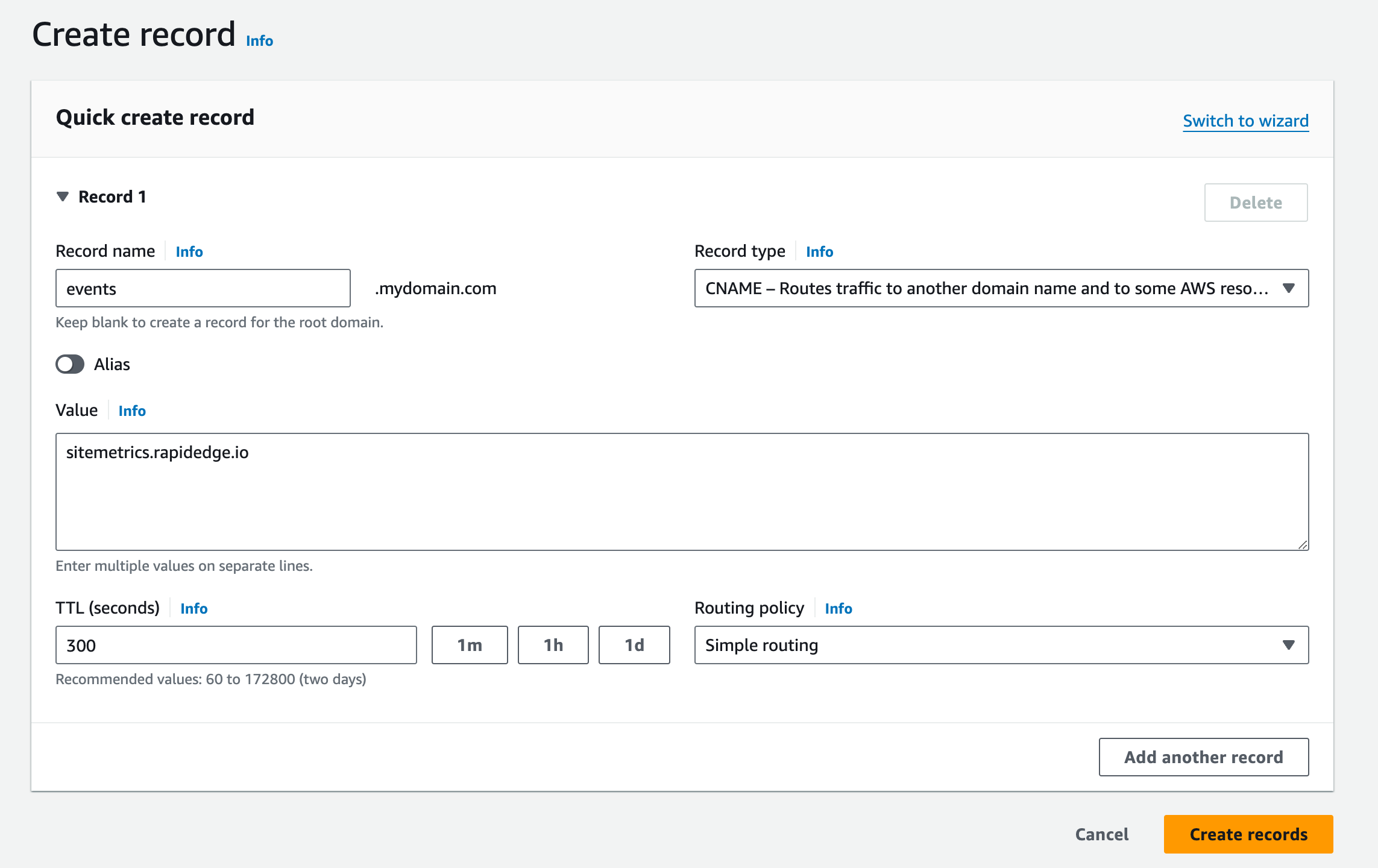Open Info for Record name
The image size is (1378, 868).
189,252
